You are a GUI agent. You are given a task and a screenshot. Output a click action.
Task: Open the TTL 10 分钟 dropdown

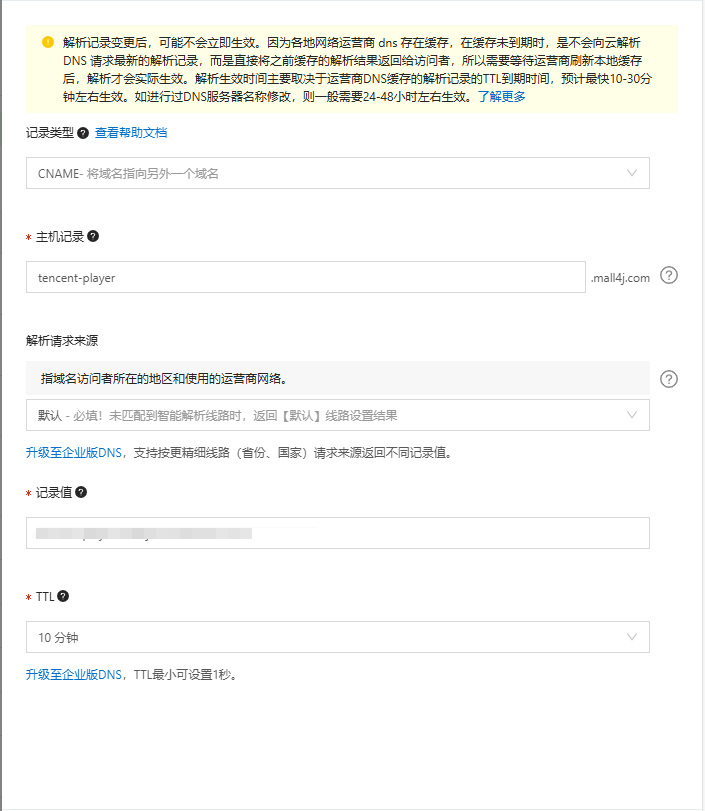pos(337,637)
